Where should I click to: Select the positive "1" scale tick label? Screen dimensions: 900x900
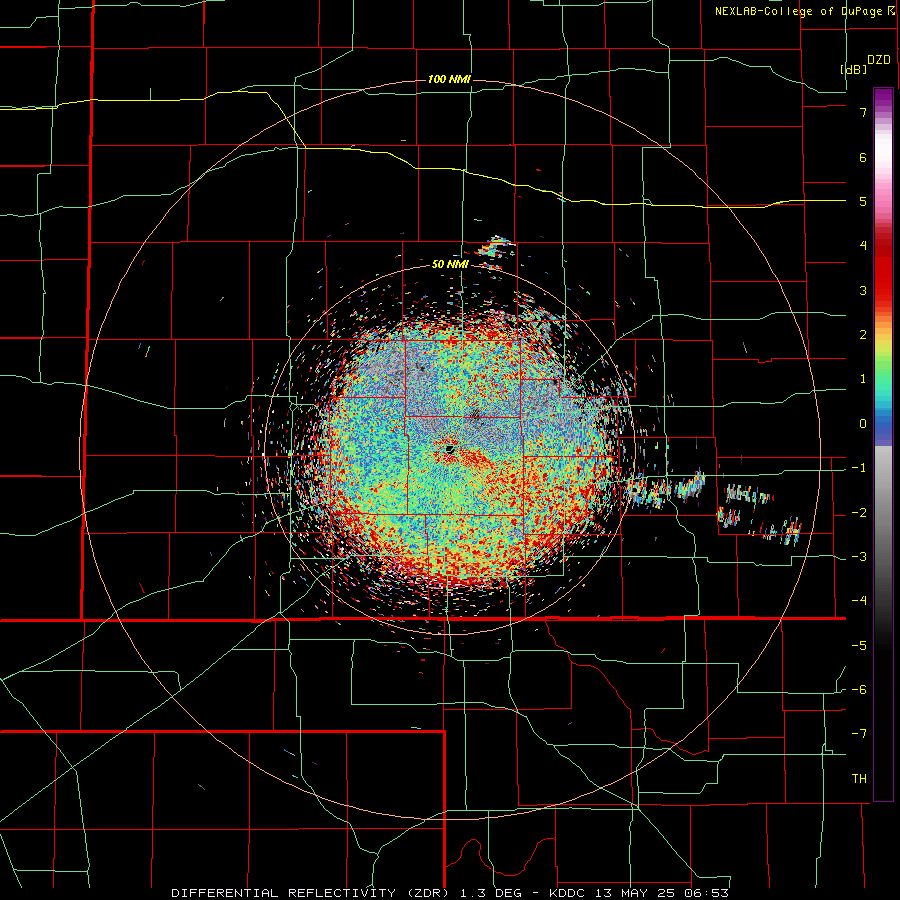pyautogui.click(x=863, y=379)
